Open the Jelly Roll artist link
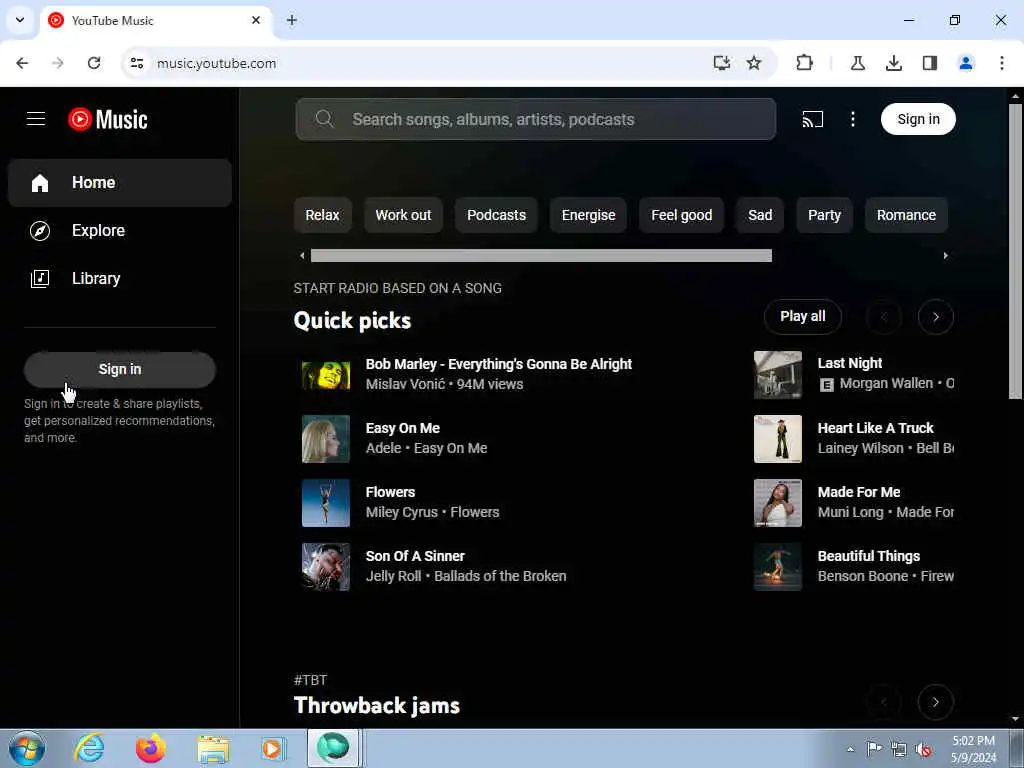Image resolution: width=1024 pixels, height=768 pixels. click(393, 576)
